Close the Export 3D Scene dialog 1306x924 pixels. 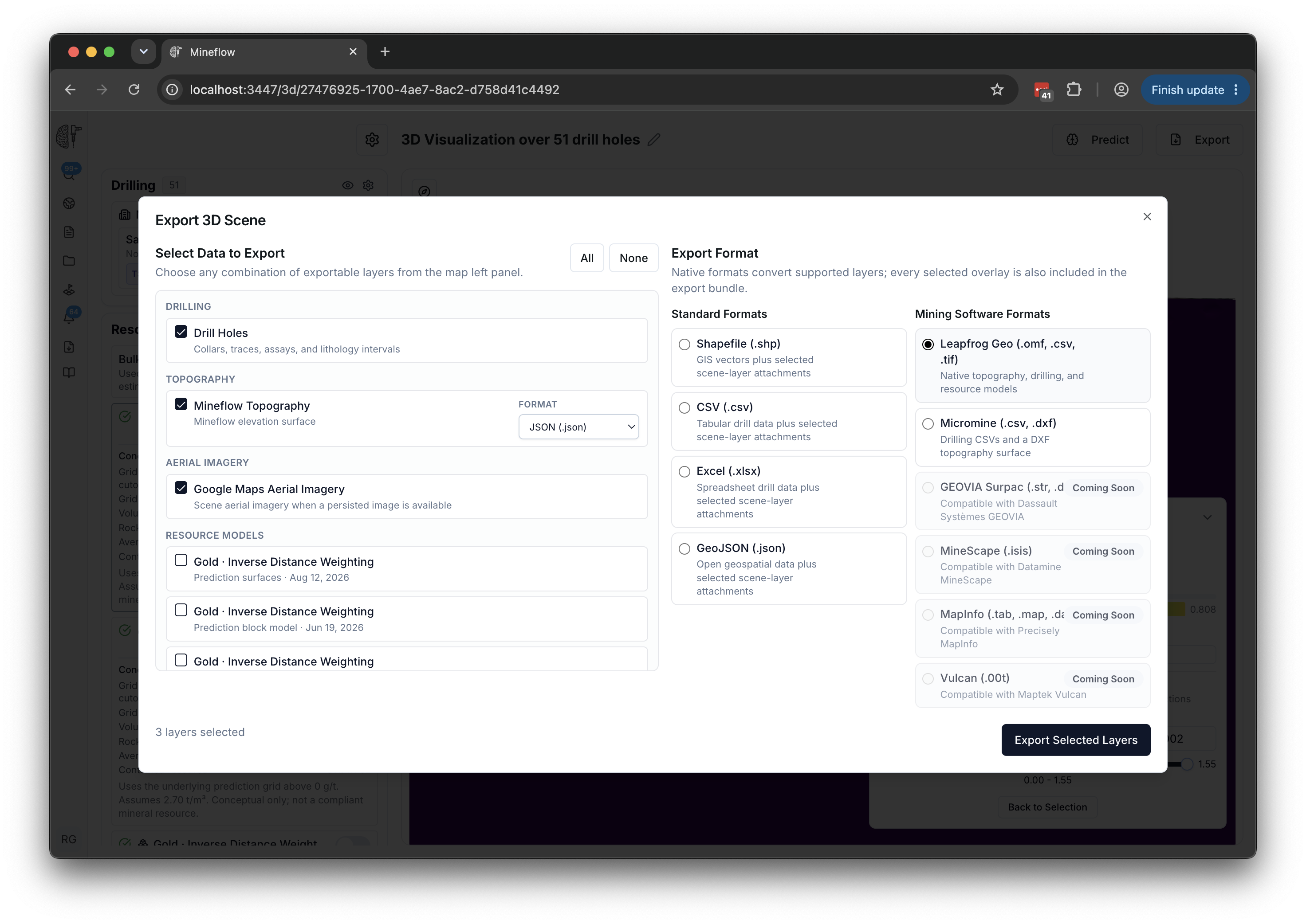pyautogui.click(x=1147, y=217)
